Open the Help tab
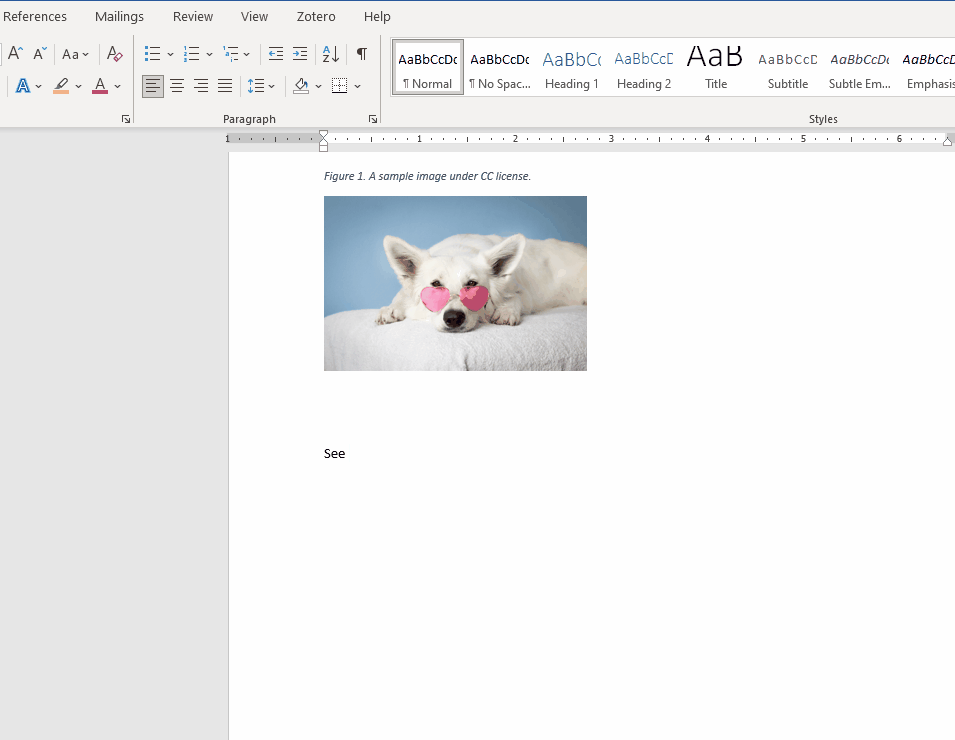Image resolution: width=955 pixels, height=740 pixels. point(377,16)
